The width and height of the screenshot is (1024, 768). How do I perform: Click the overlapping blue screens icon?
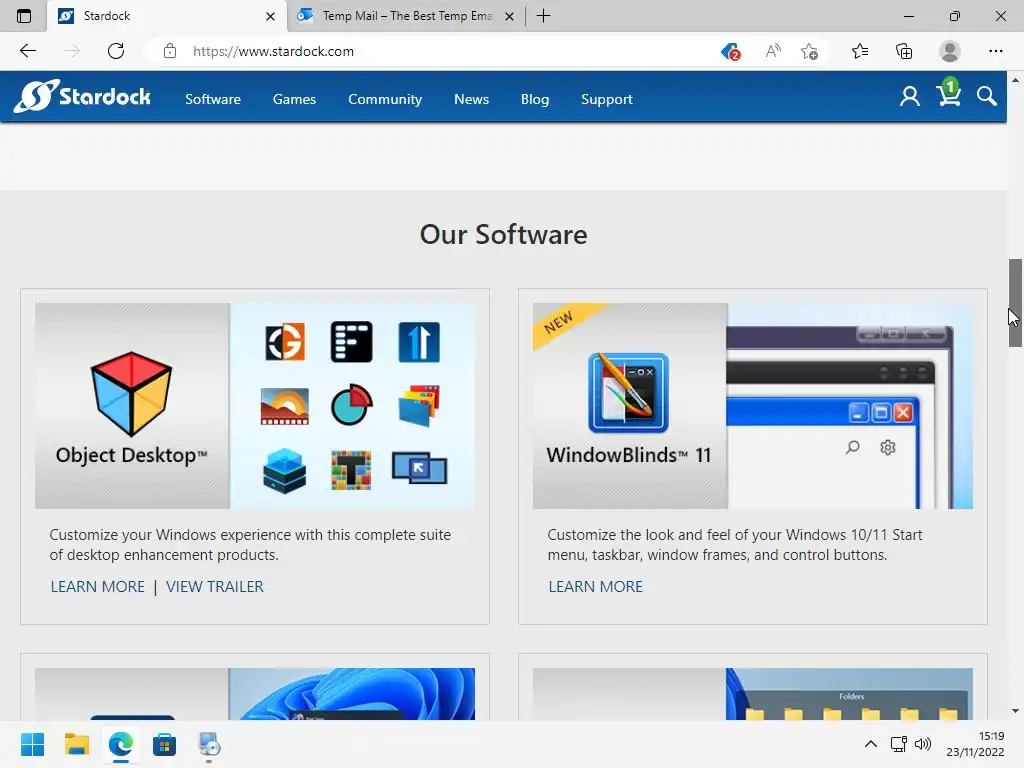(x=419, y=468)
